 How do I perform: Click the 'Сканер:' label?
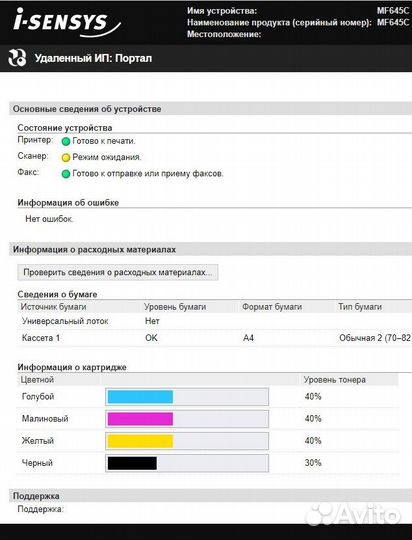coord(33,156)
